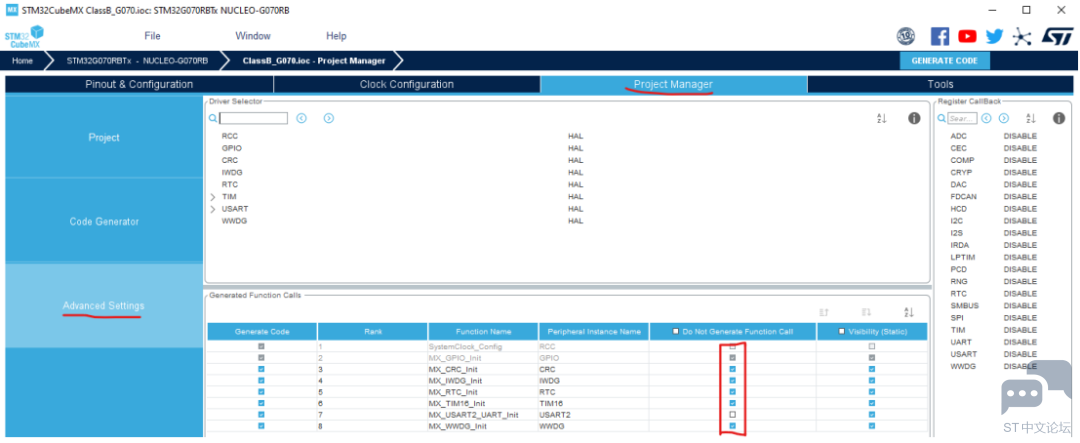Open the Advanced Settings section

tap(104, 305)
